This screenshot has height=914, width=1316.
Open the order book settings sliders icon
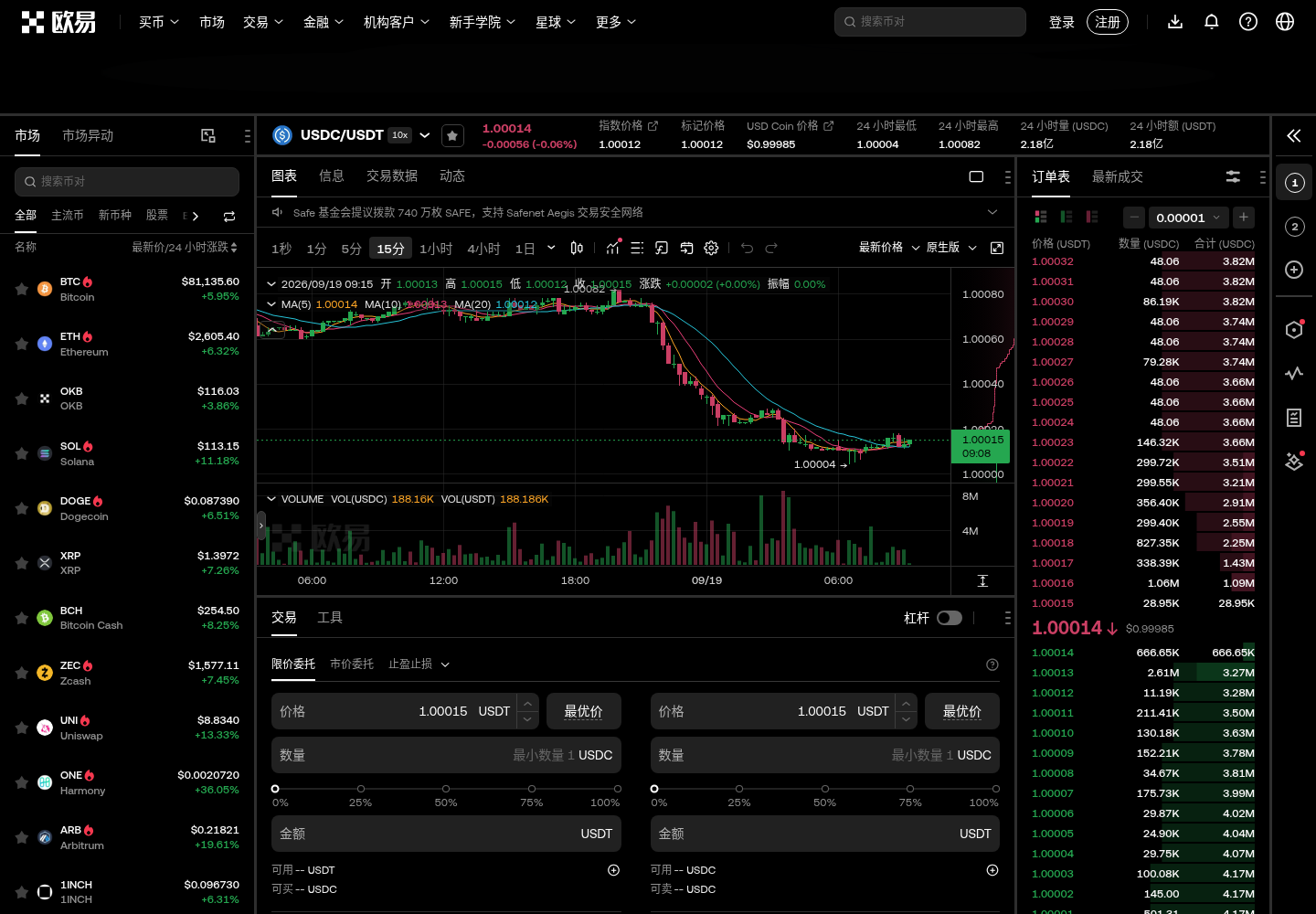tap(1233, 176)
